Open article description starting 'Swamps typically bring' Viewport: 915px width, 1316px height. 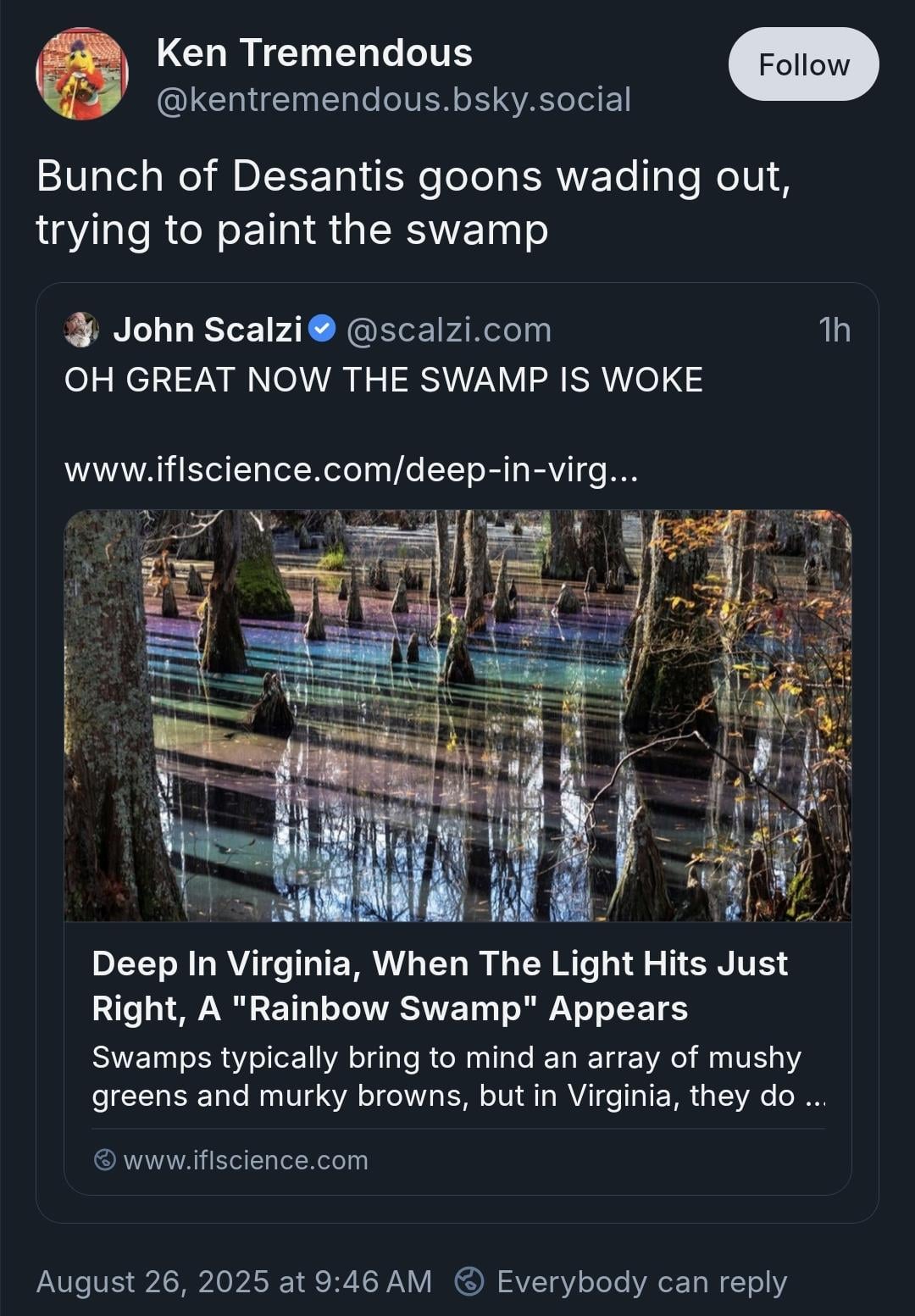[x=458, y=1076]
